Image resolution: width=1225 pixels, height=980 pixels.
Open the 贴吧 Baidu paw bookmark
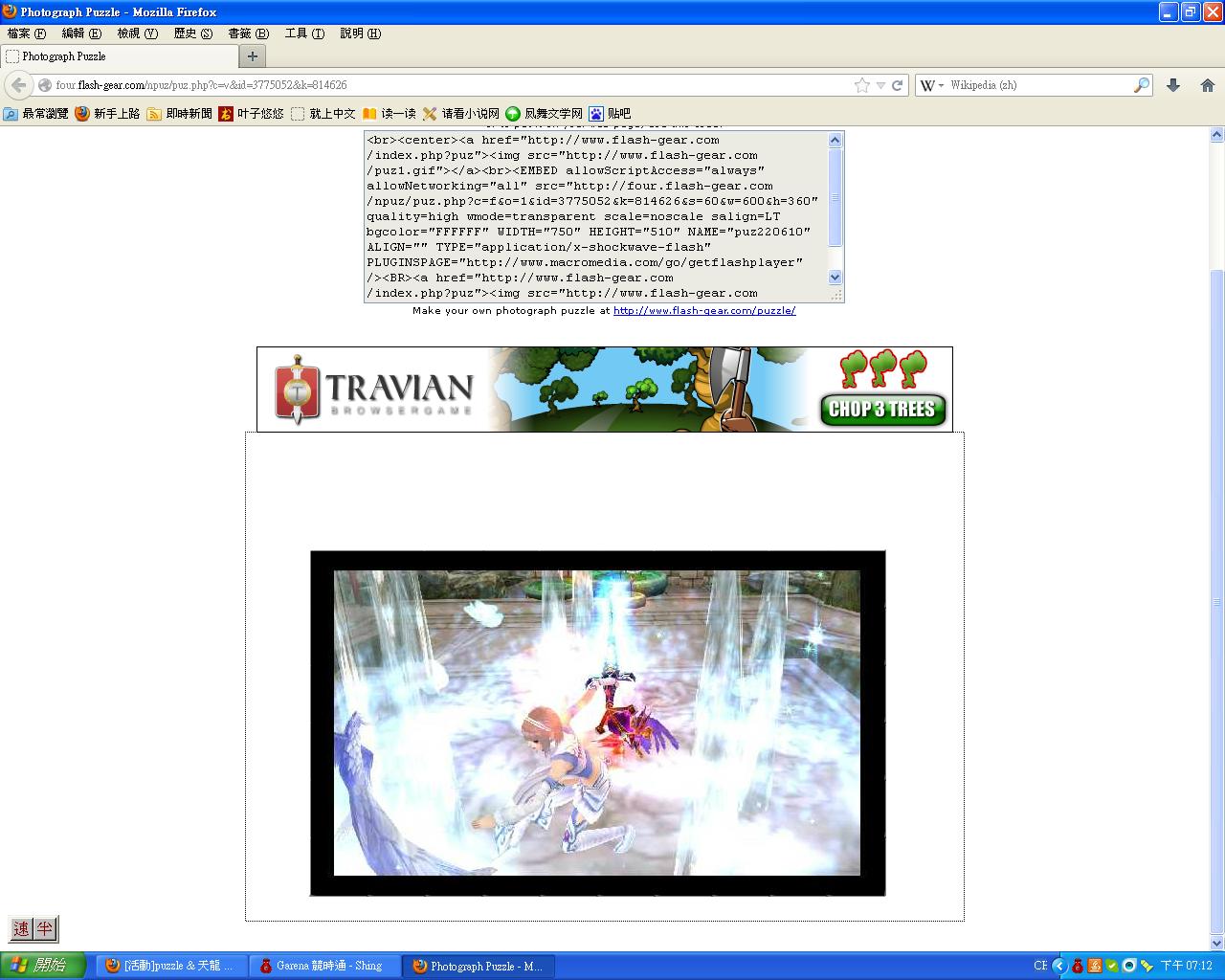[610, 114]
